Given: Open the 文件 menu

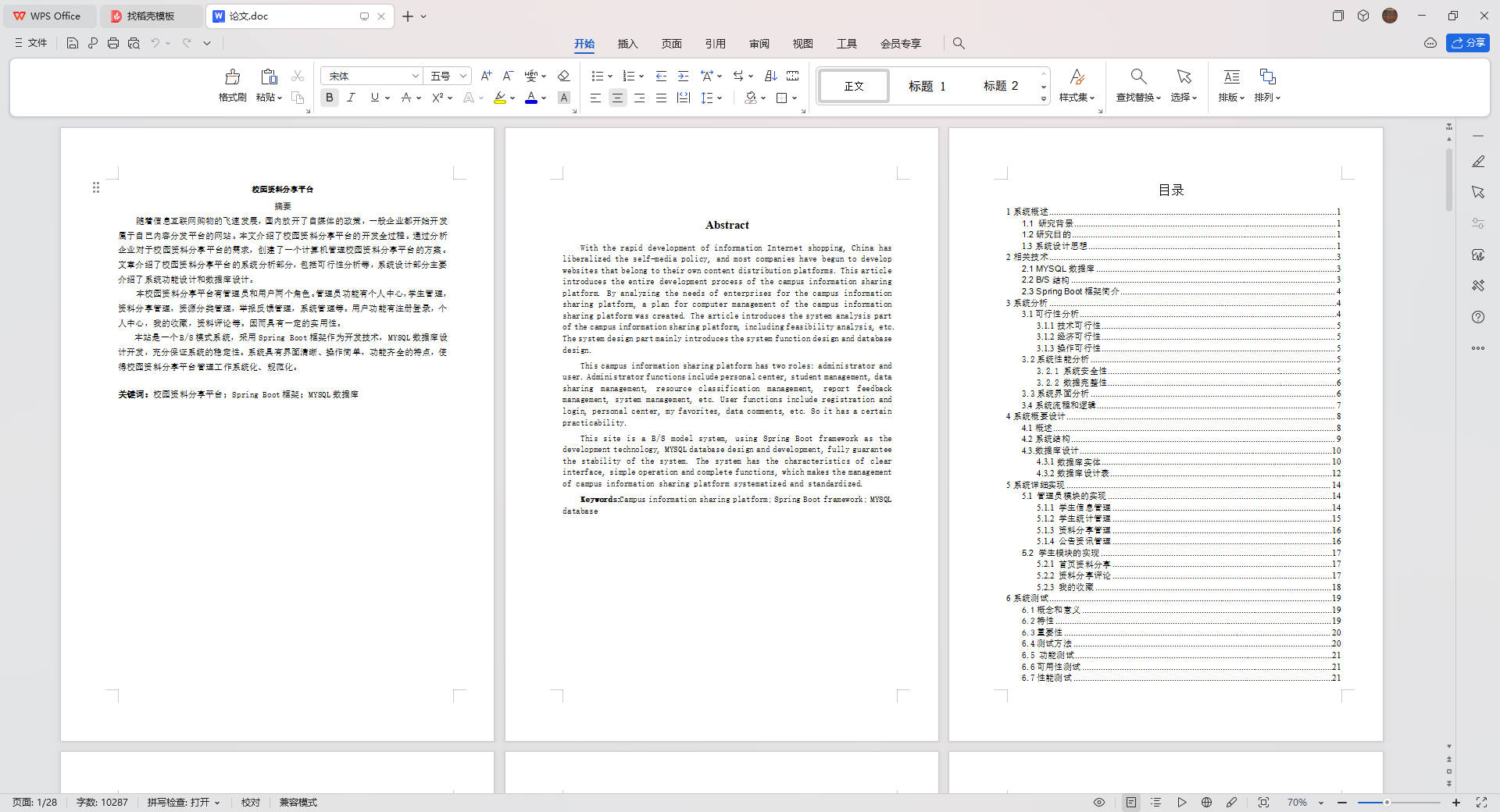Looking at the screenshot, I should 30,43.
